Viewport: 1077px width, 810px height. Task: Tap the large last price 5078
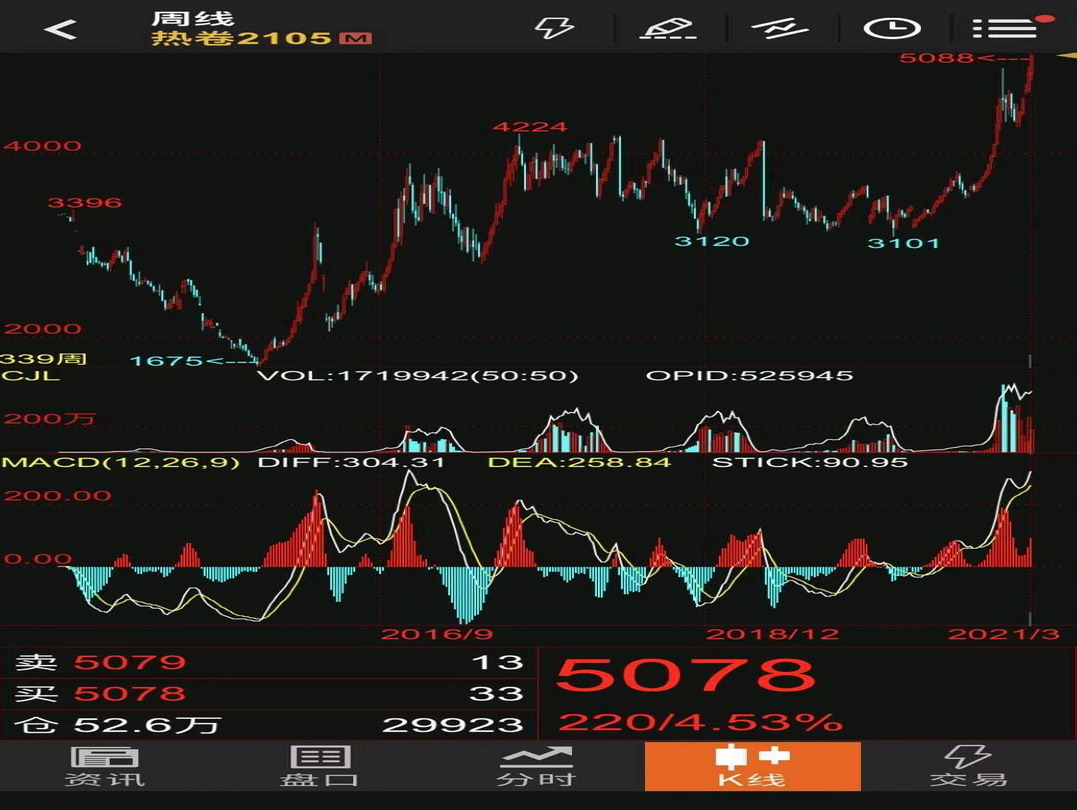(x=686, y=675)
